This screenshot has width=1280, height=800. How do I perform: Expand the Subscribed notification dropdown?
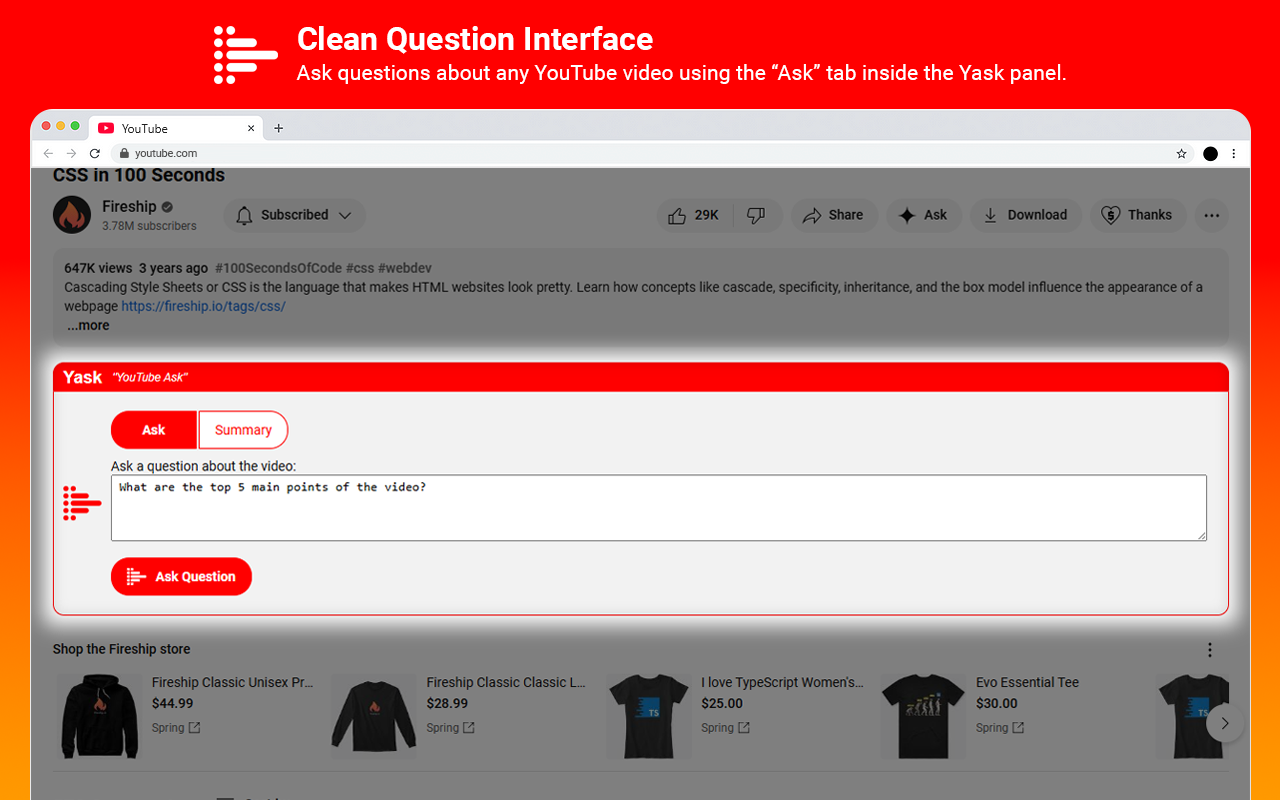point(294,215)
